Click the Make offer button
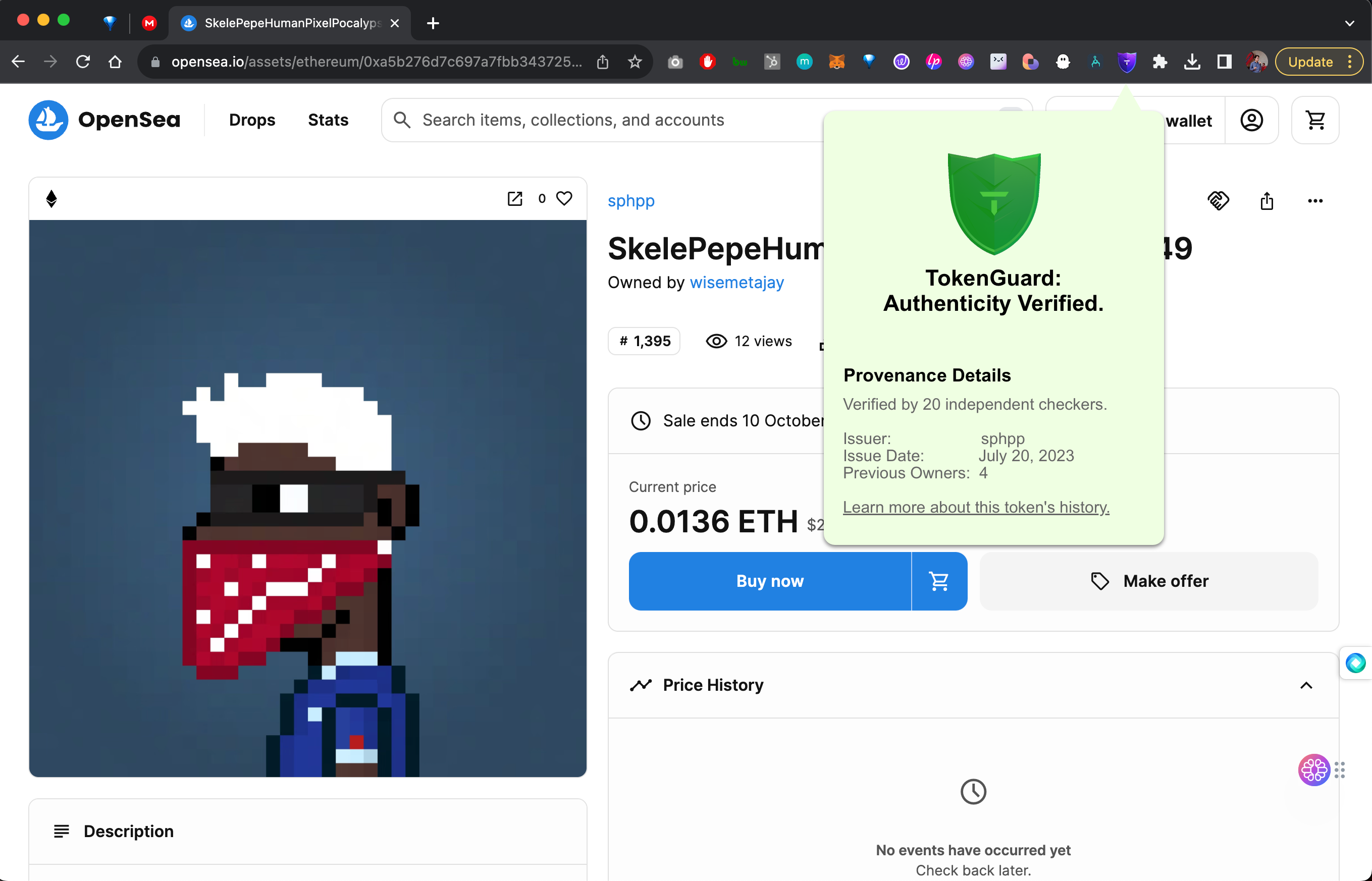Screen dimensions: 1372x881 coord(1148,581)
